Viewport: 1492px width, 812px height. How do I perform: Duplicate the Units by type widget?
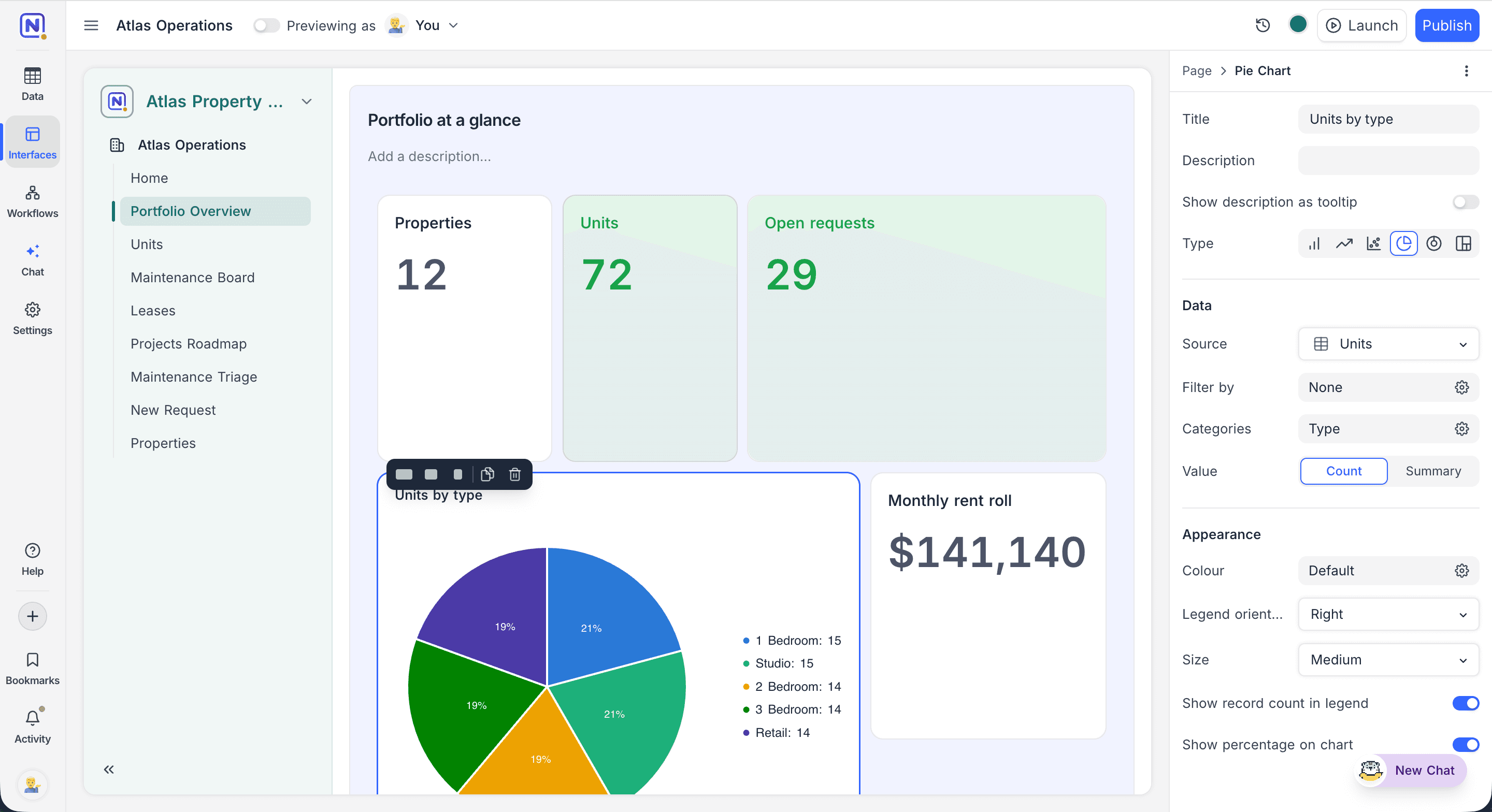pos(487,474)
